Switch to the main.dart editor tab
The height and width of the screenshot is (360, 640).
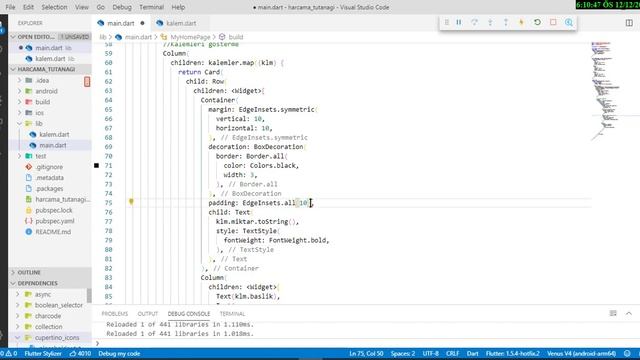[x=121, y=23]
